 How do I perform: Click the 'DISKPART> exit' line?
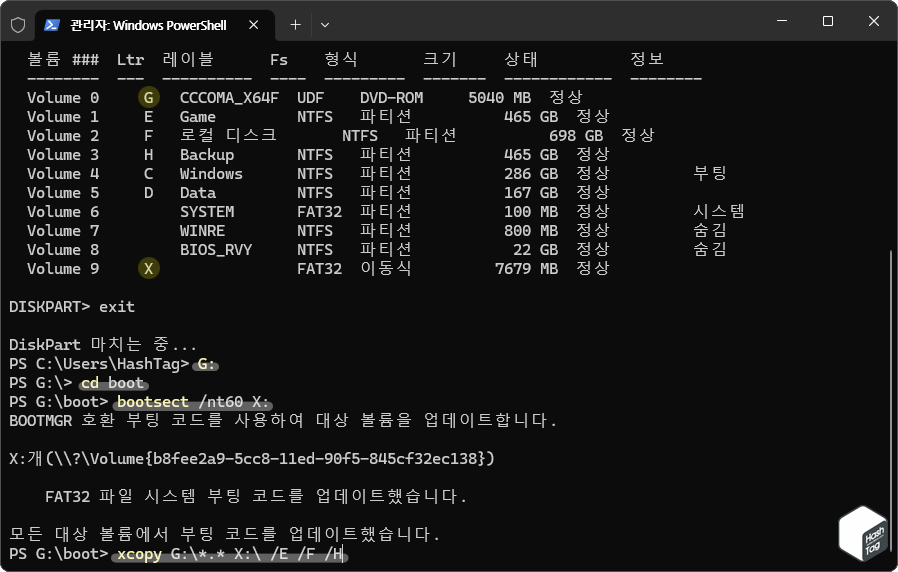pos(72,307)
